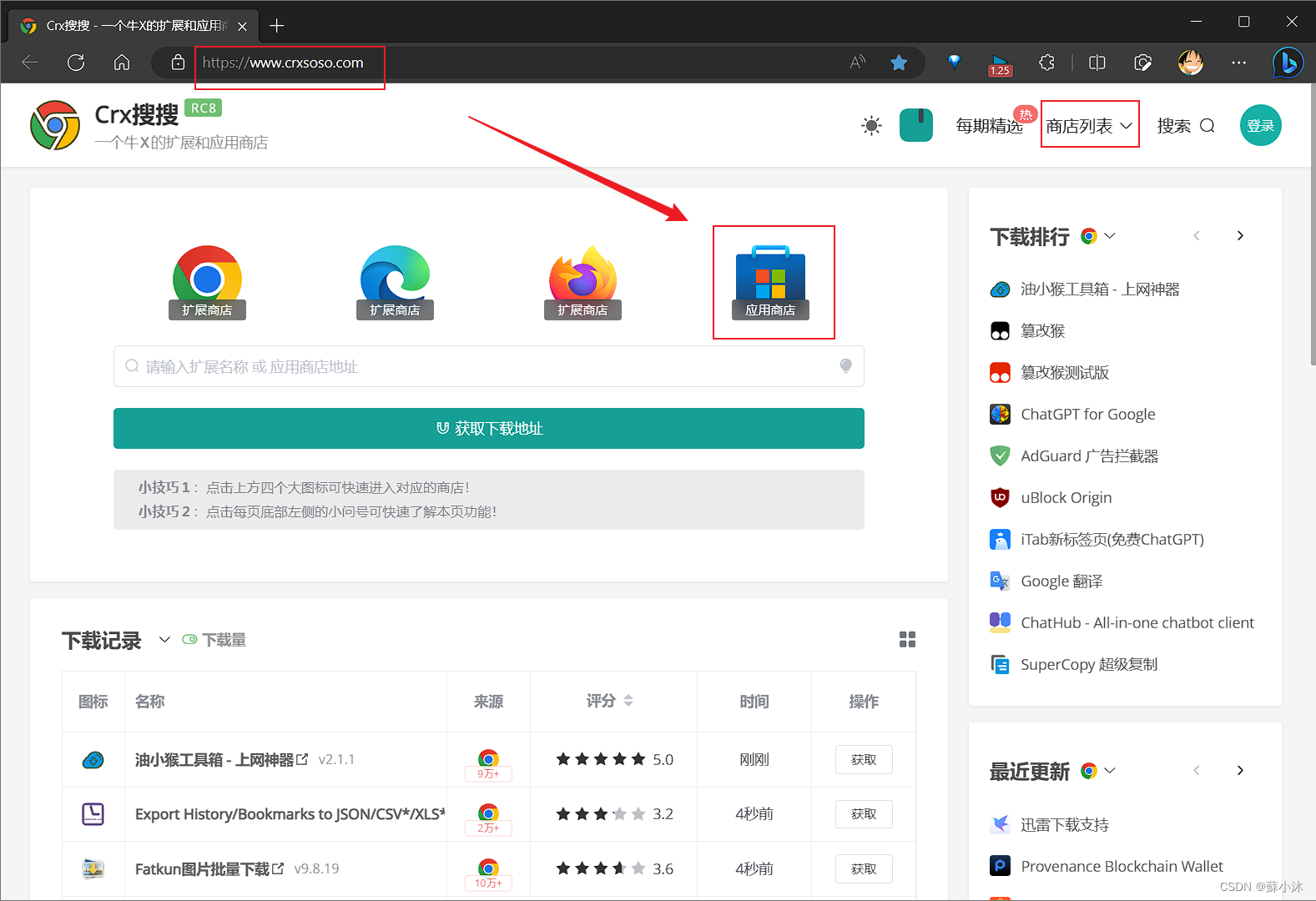Open the Bing sidebar icon
1316x901 pixels.
point(1288,63)
